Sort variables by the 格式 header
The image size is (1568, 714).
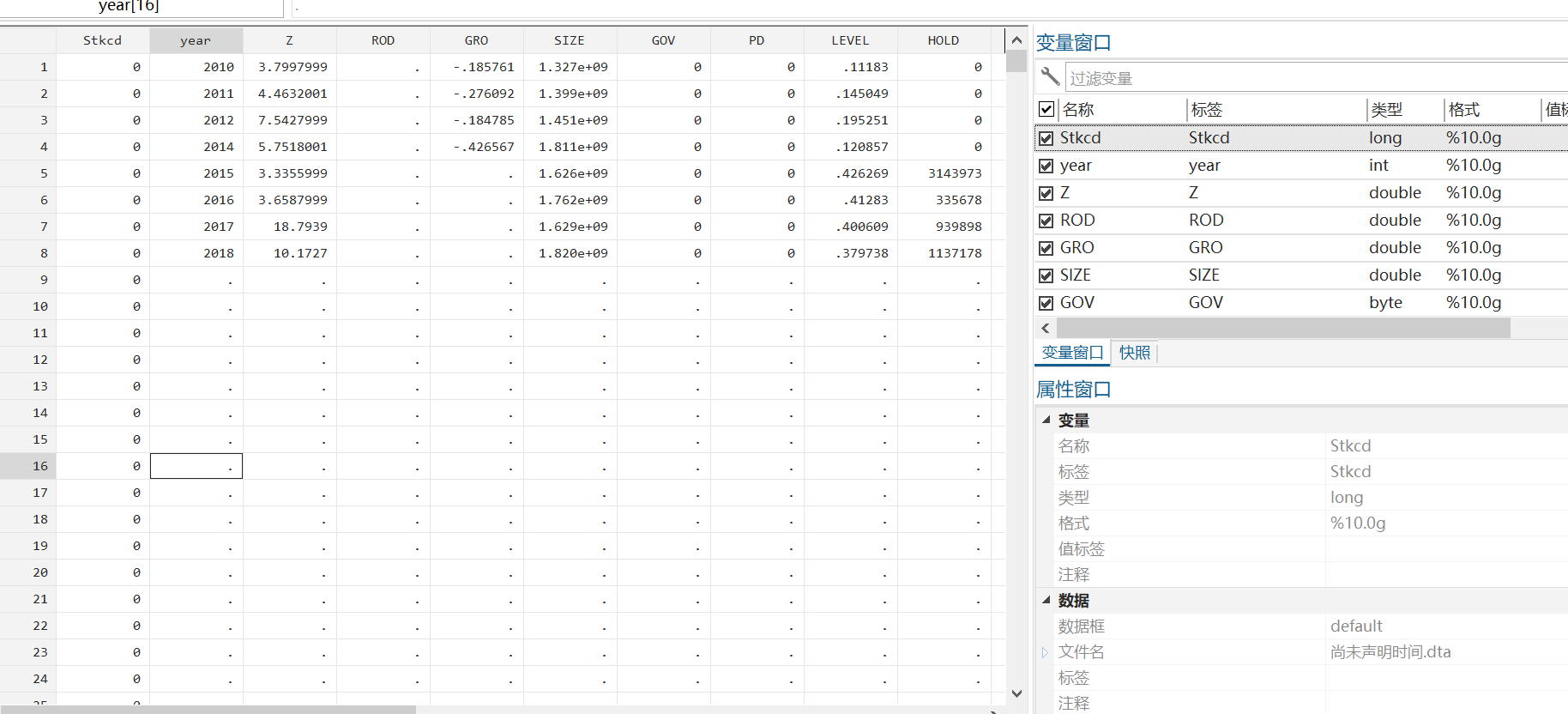click(1493, 110)
